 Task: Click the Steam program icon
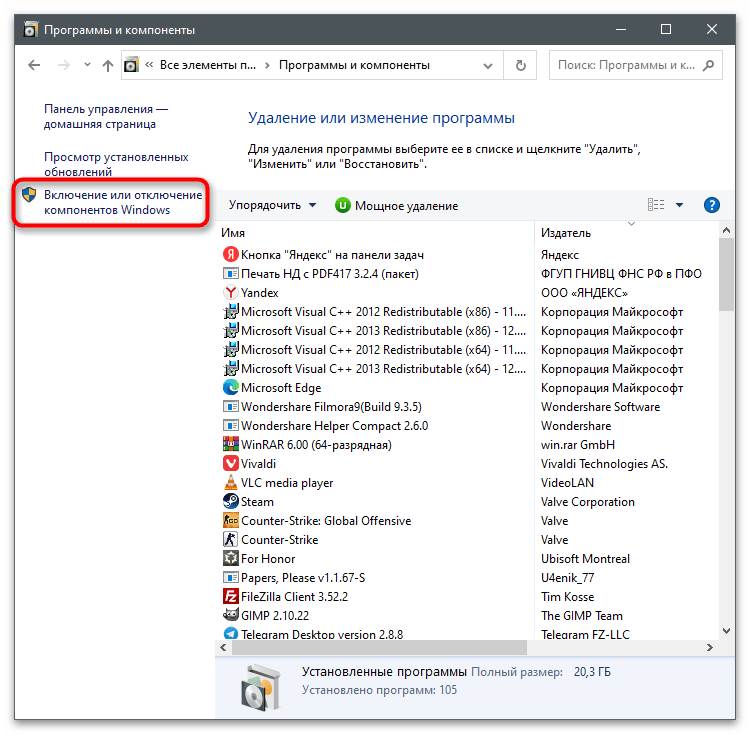pyautogui.click(x=231, y=501)
